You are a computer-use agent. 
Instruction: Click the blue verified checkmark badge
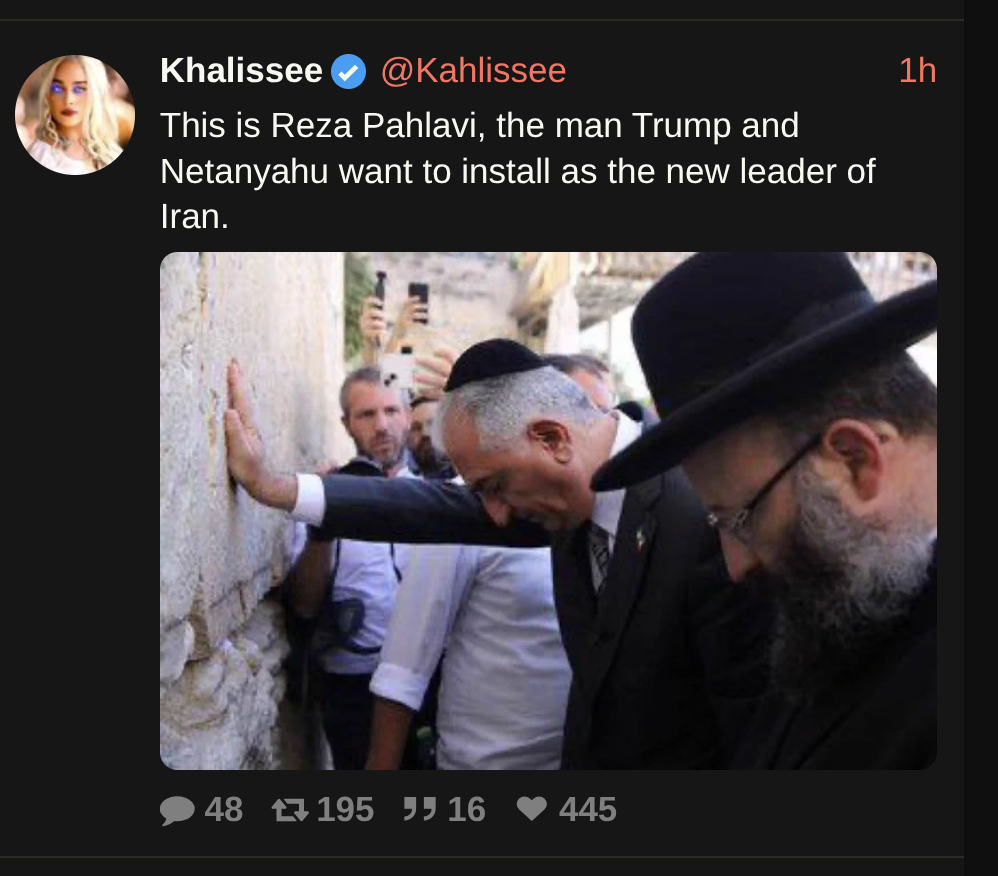348,71
